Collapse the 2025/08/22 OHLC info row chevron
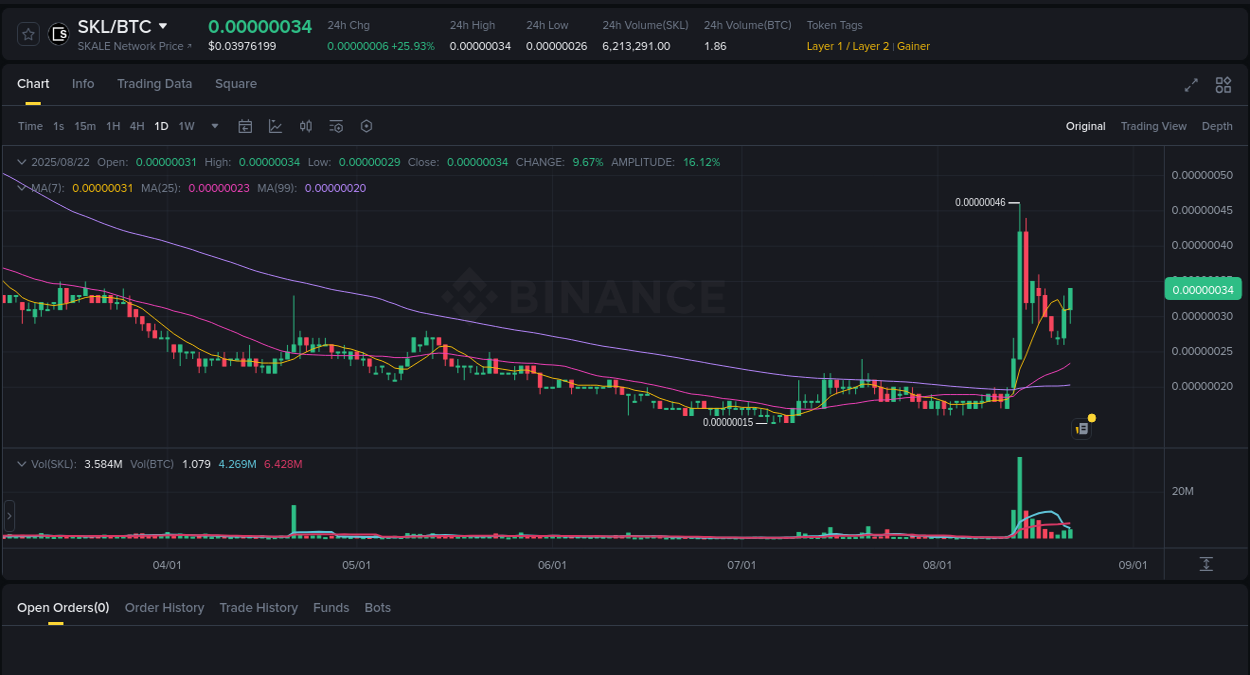This screenshot has height=675, width=1250. (x=22, y=162)
